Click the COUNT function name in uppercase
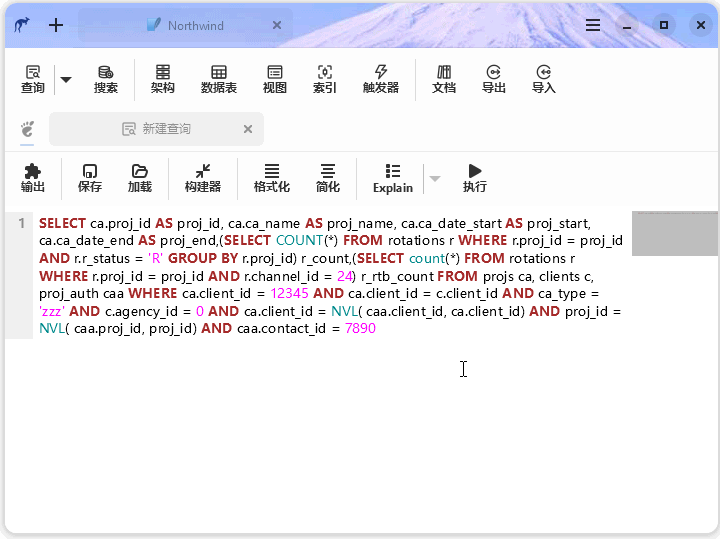 click(299, 241)
